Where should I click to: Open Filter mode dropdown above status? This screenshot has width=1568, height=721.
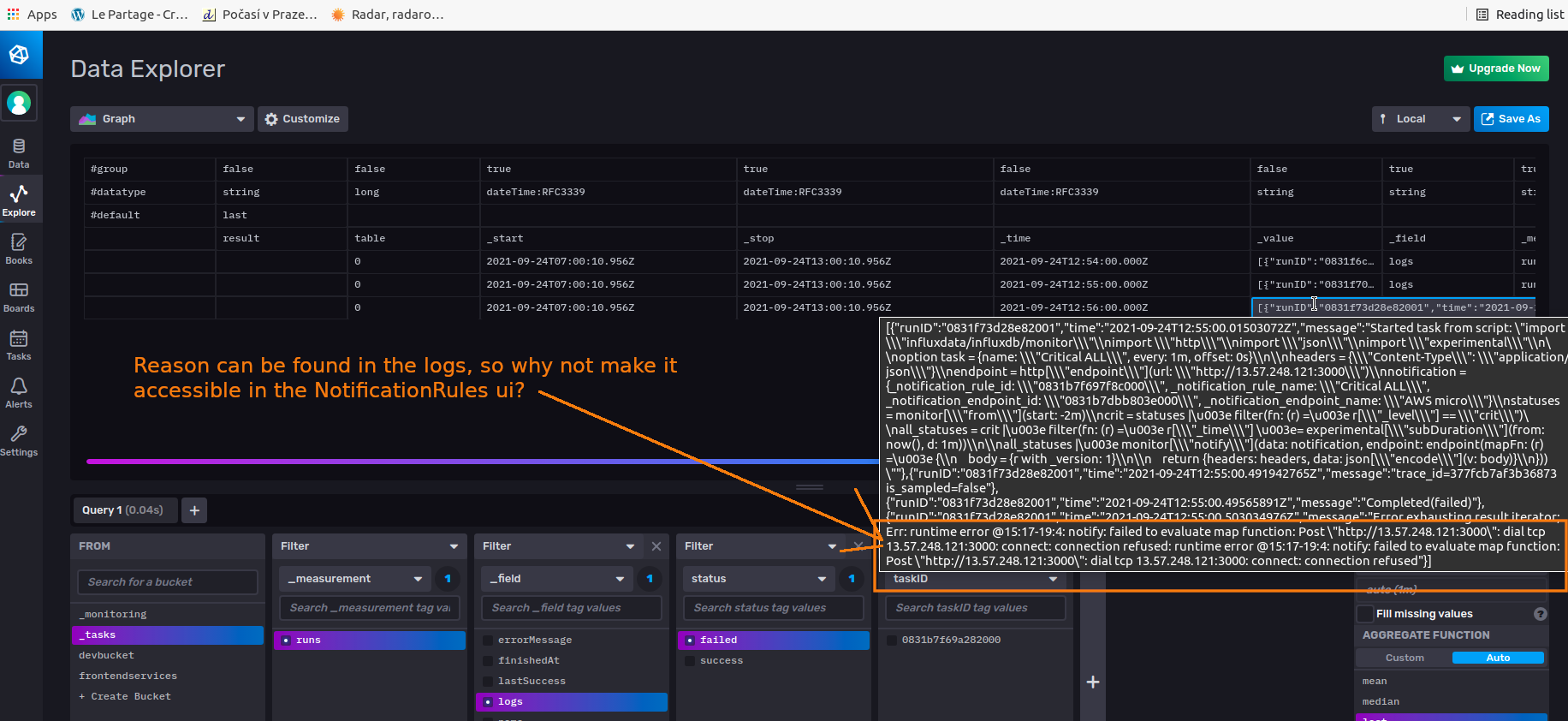tap(761, 546)
